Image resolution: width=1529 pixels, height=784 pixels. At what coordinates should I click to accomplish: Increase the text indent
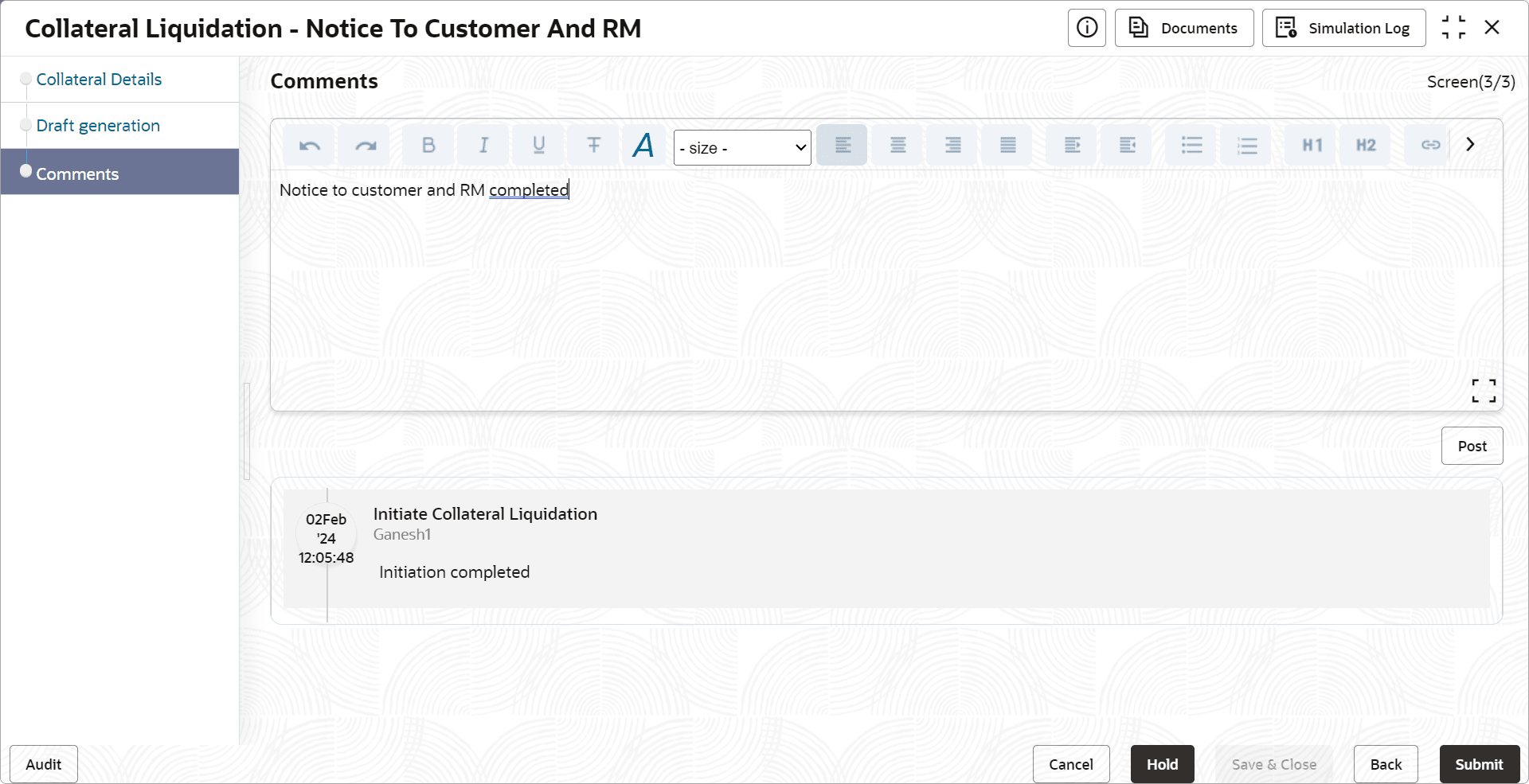point(1073,146)
